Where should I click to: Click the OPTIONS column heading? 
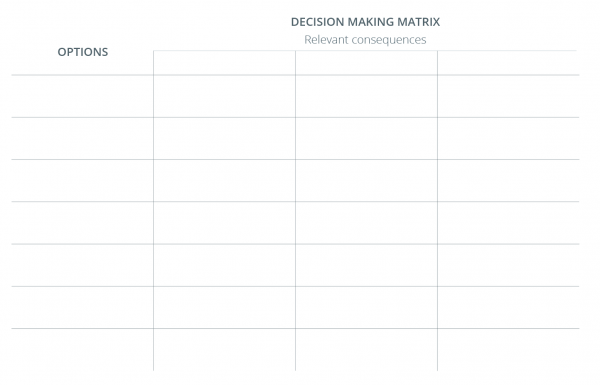[x=83, y=52]
